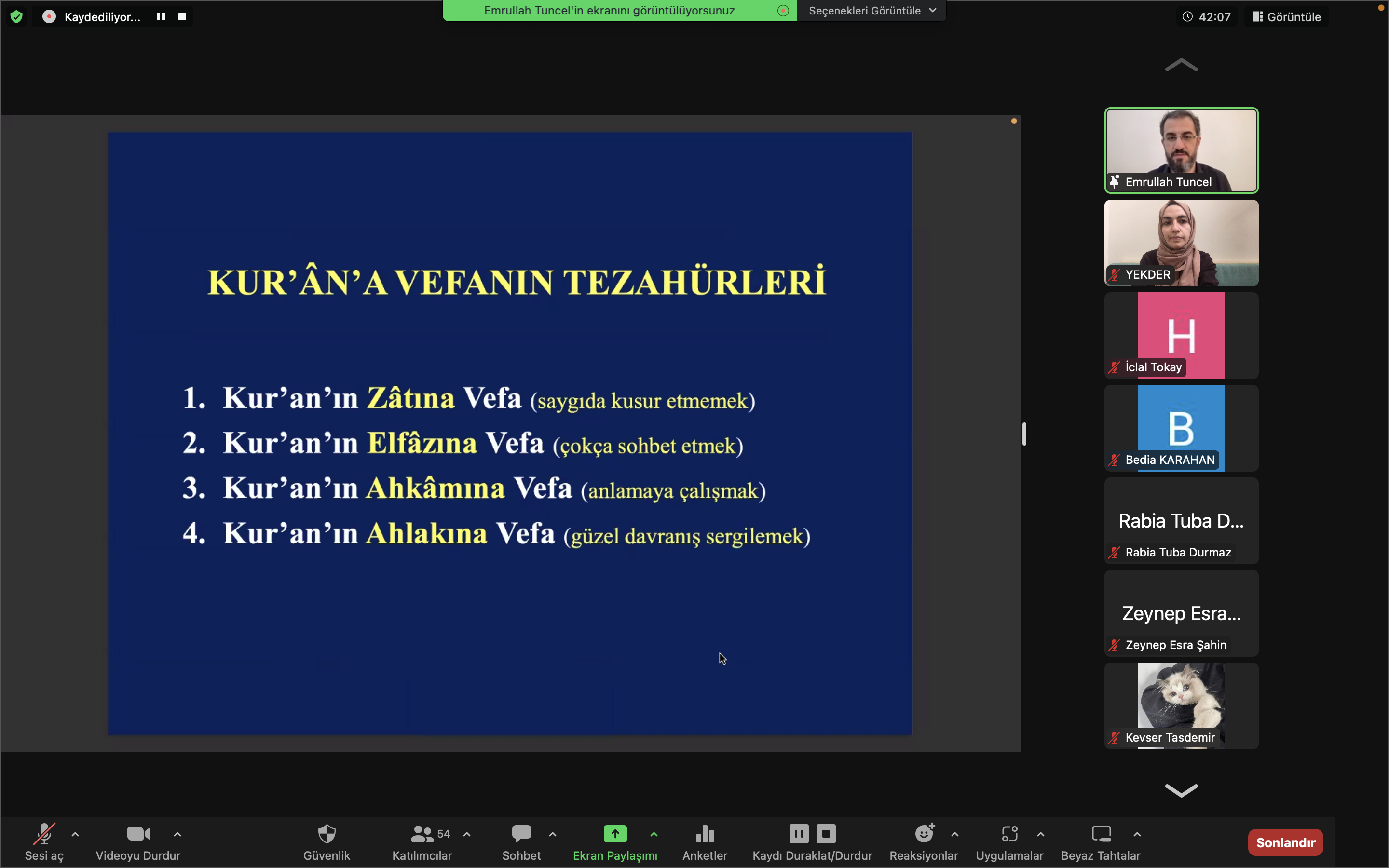
Task: Stop the recording in top bar
Action: pyautogui.click(x=182, y=17)
